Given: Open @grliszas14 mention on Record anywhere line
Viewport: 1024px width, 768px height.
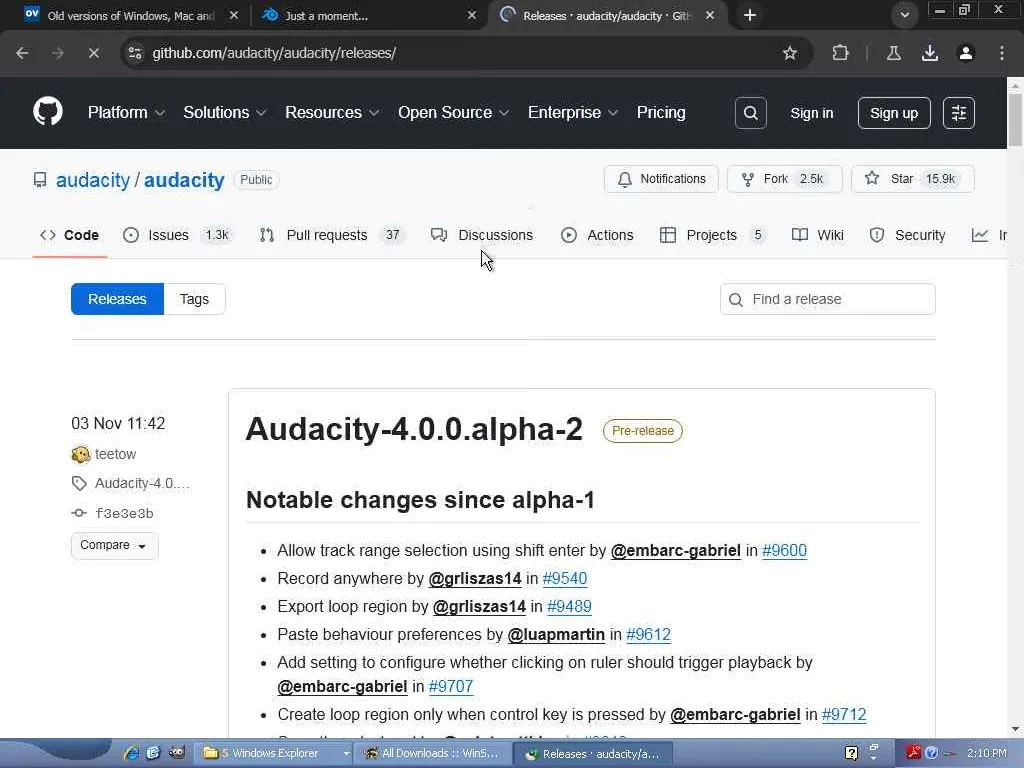Looking at the screenshot, I should click(475, 579).
